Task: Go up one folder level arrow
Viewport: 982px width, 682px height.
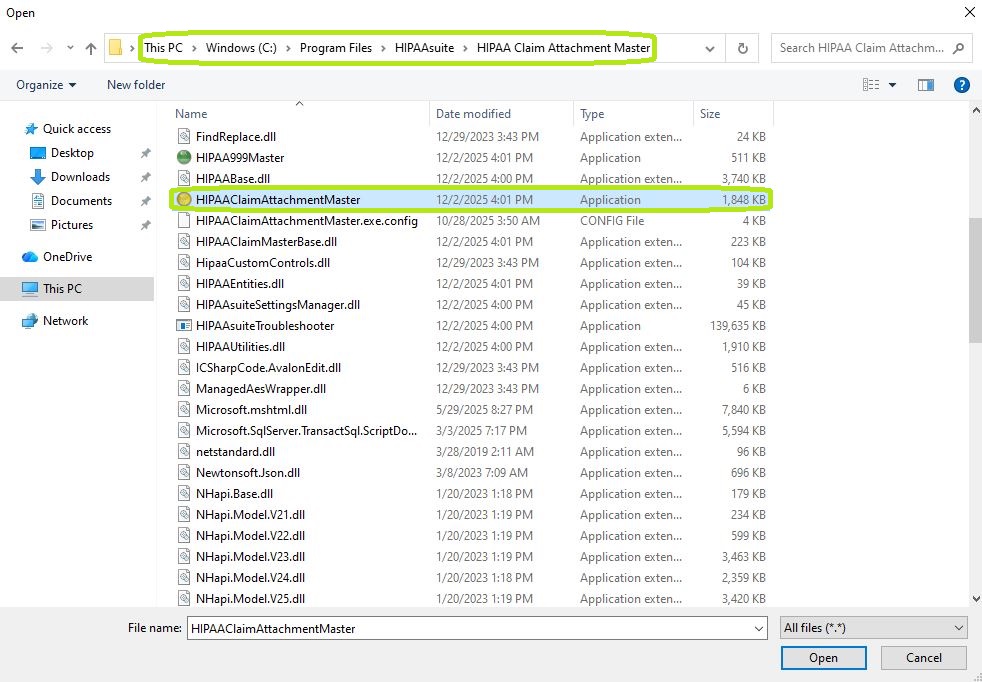Action: click(x=91, y=48)
